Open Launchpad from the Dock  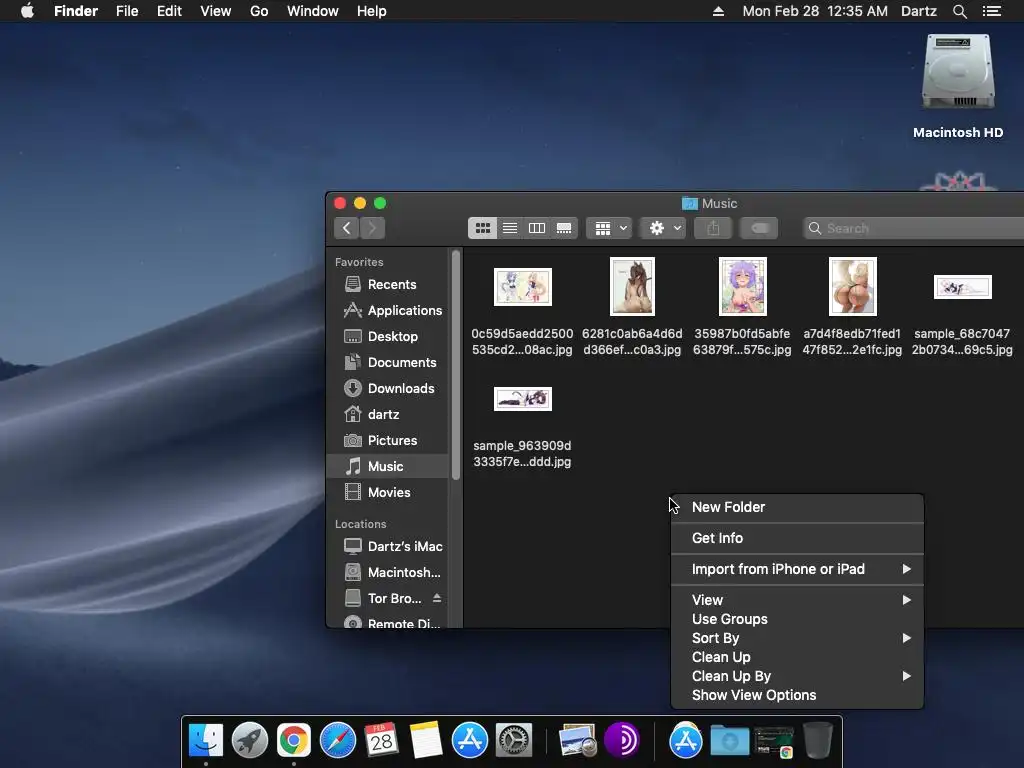click(x=249, y=740)
